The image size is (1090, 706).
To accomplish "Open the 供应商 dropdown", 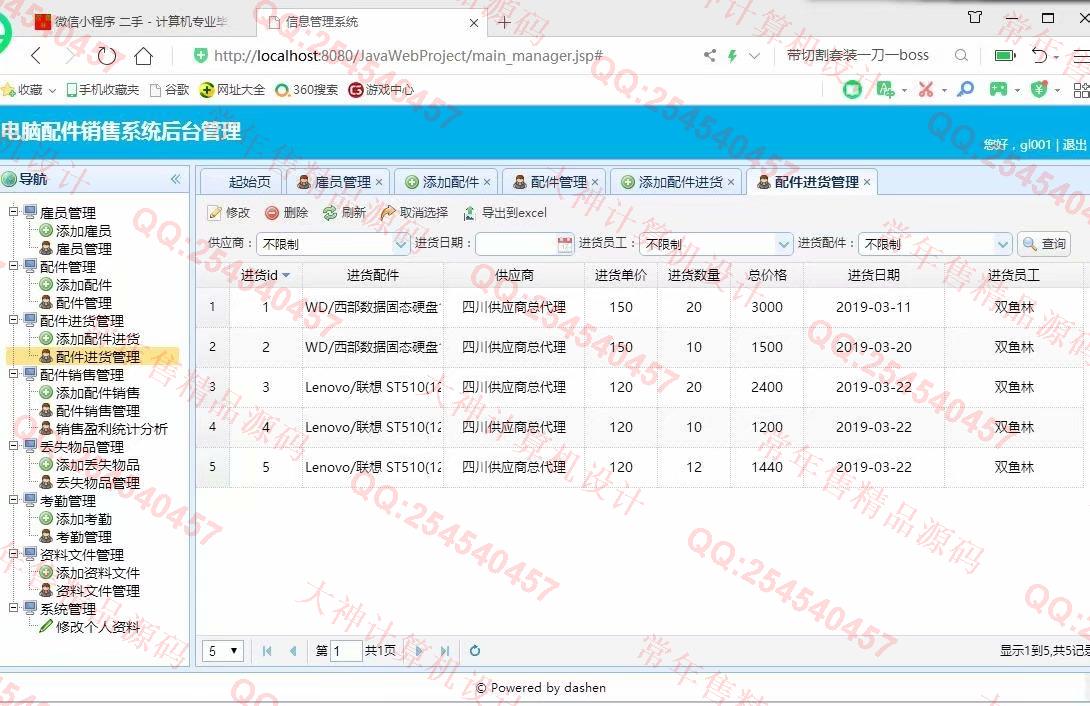I will 401,243.
